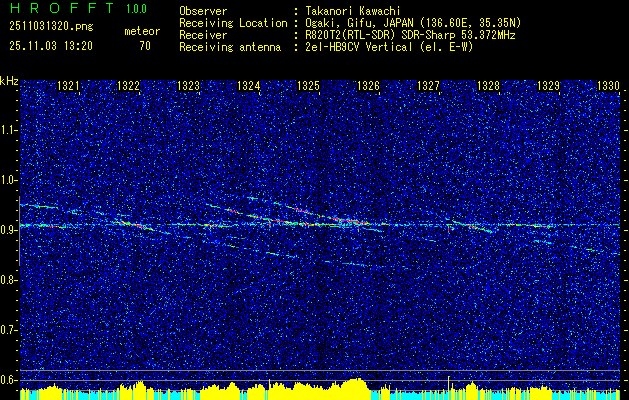Click the observer name Takanori Kawachi

pyautogui.click(x=351, y=11)
